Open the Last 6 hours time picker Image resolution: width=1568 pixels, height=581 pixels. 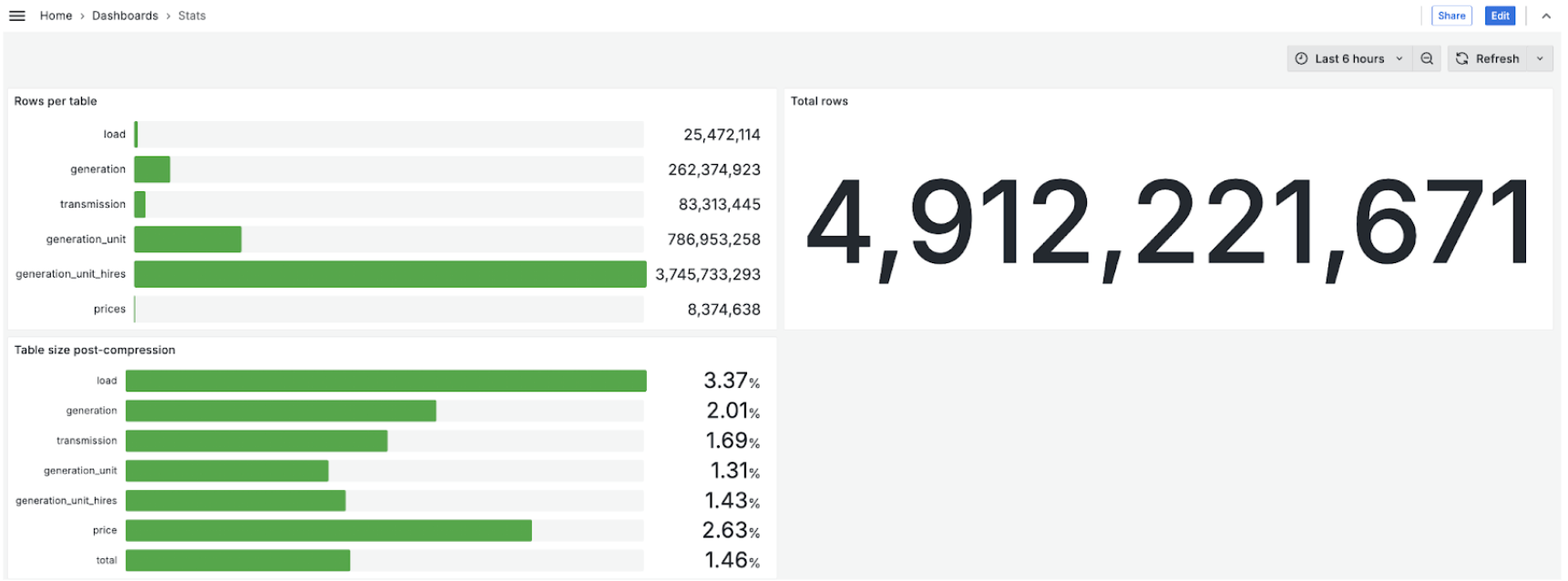pos(1348,58)
